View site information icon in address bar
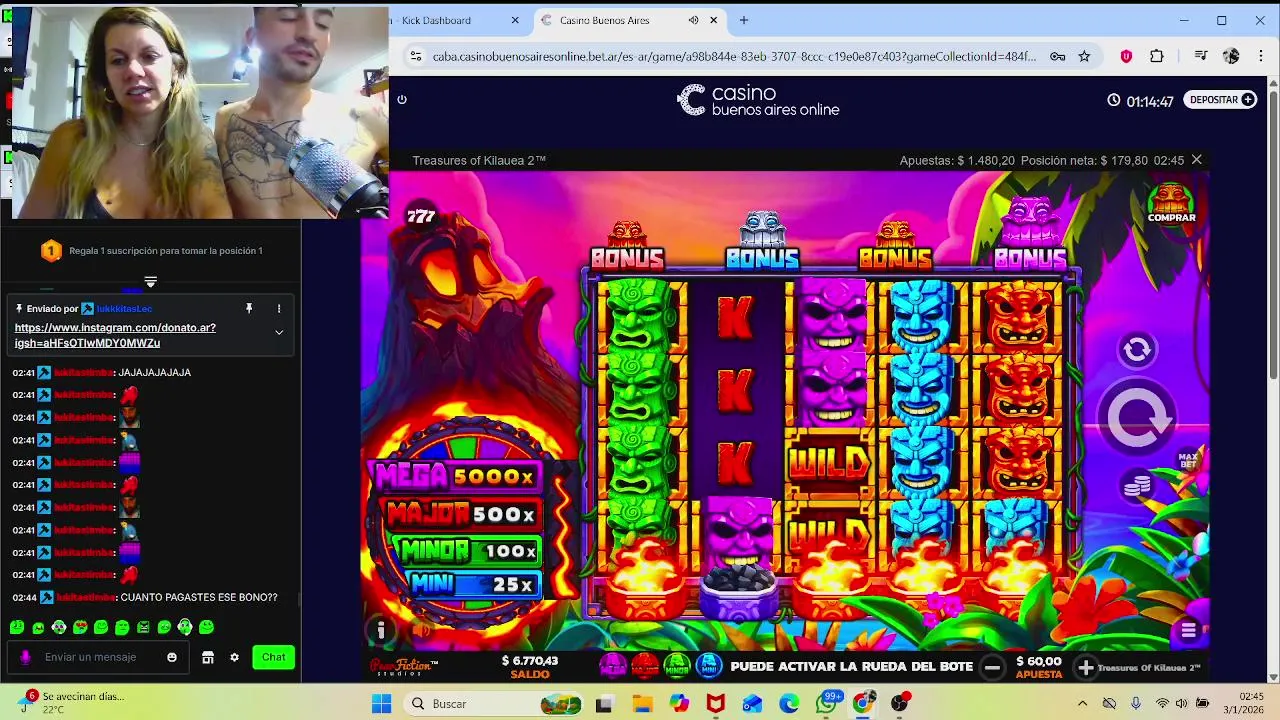This screenshot has width=1280, height=720. [416, 57]
